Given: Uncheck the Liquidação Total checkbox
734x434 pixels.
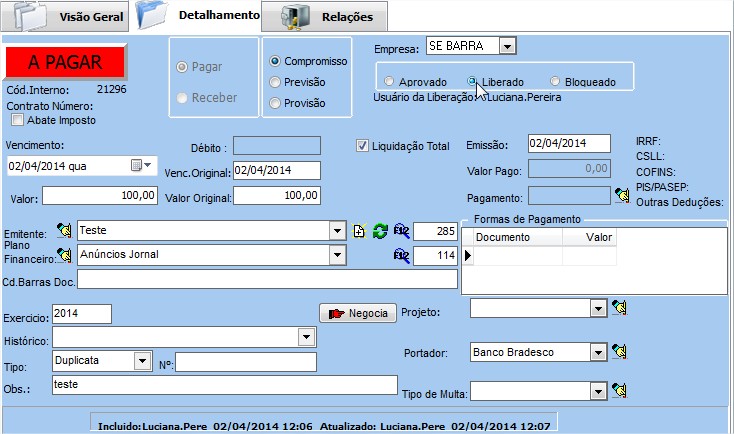Looking at the screenshot, I should [x=363, y=146].
